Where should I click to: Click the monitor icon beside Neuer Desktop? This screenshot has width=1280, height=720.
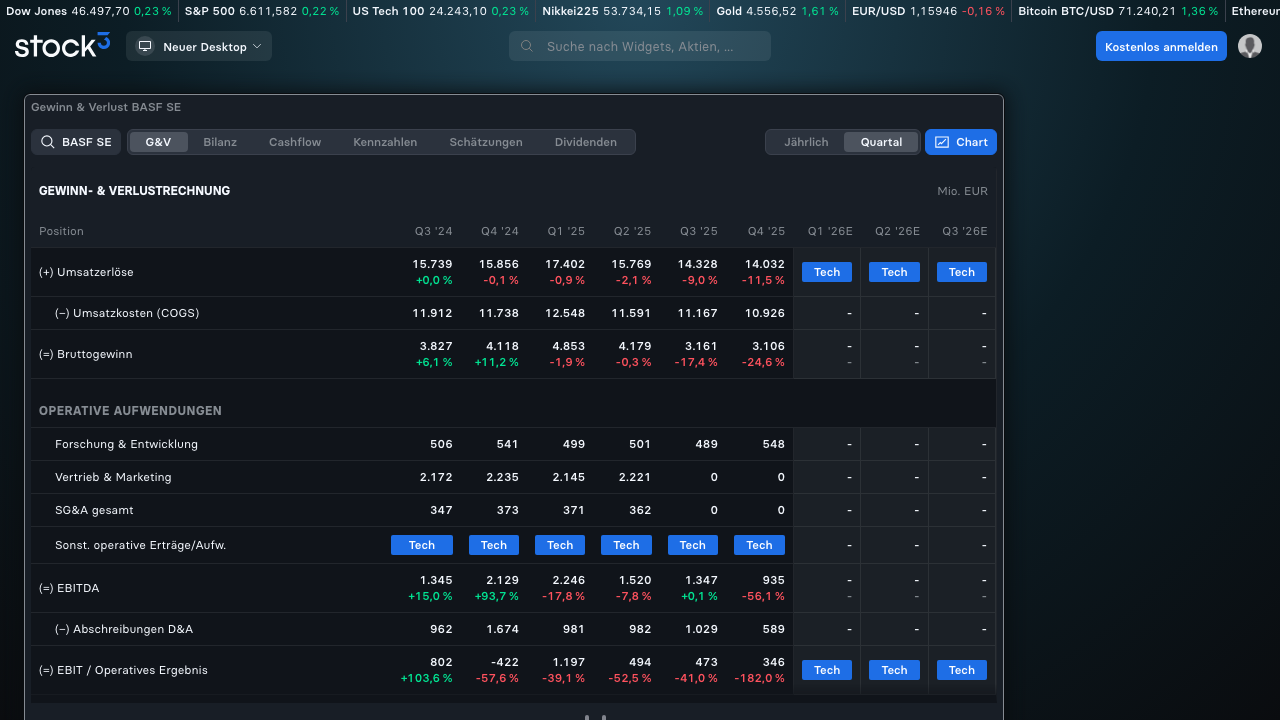(145, 47)
